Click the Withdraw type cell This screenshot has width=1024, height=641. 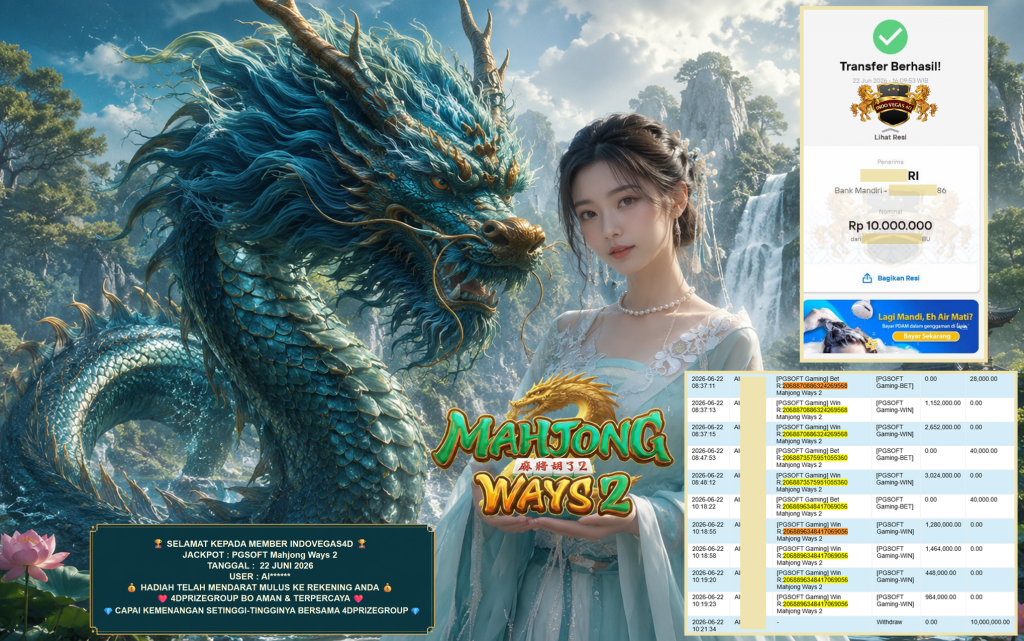tap(889, 622)
